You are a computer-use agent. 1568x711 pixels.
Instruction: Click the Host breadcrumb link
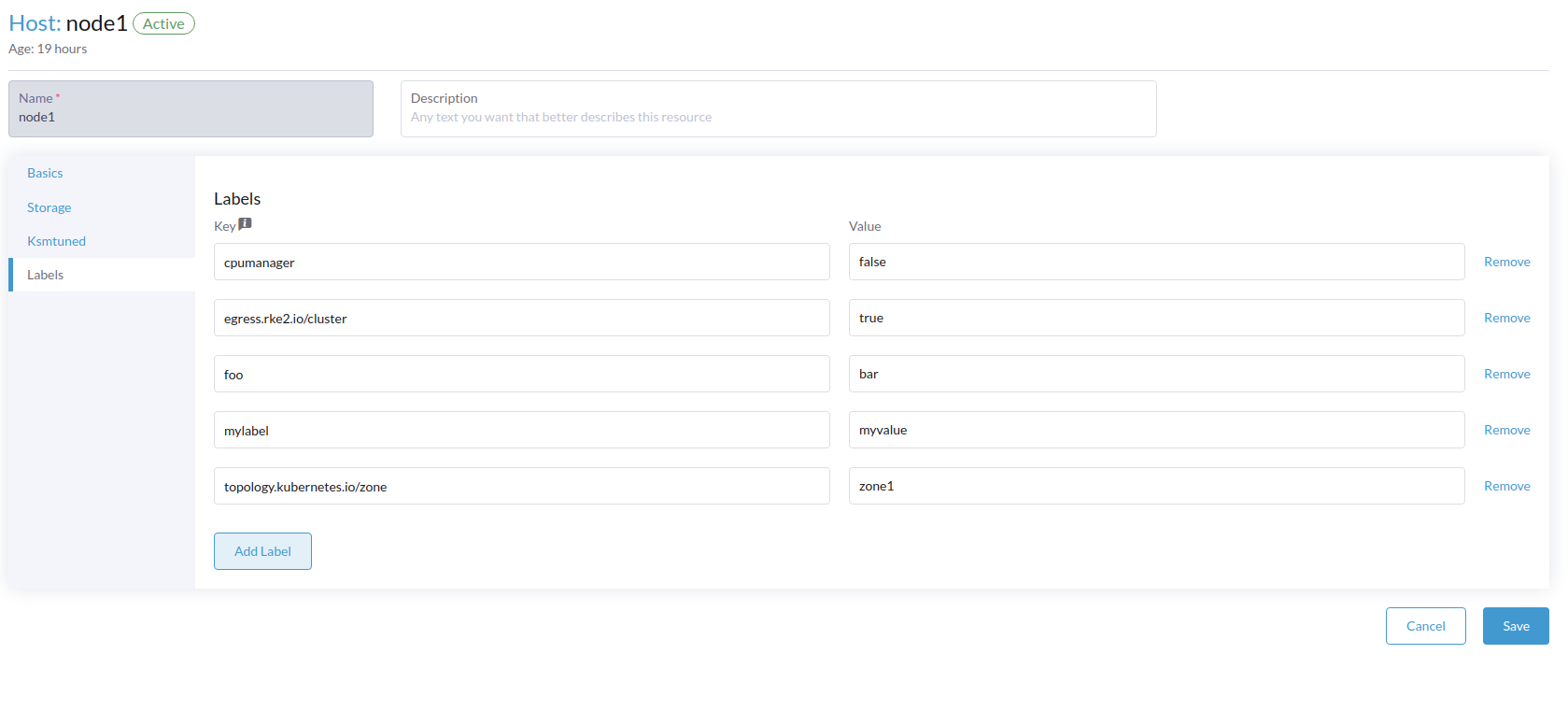35,23
